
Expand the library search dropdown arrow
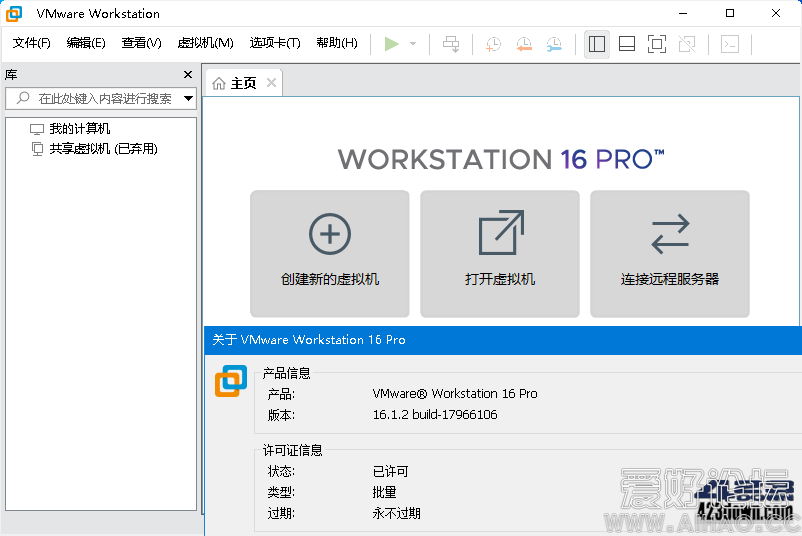point(188,98)
